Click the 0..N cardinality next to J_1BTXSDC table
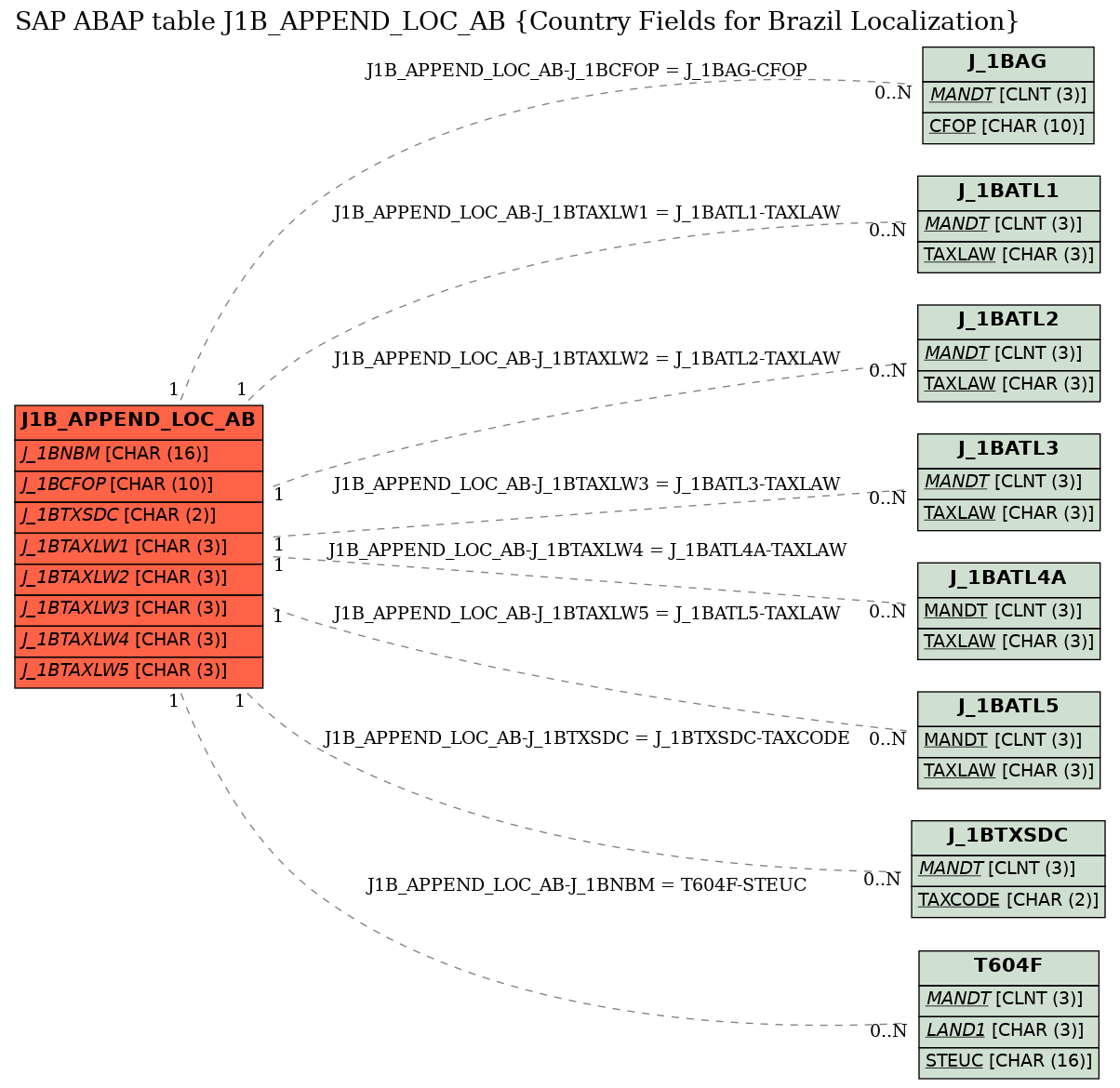 [x=882, y=880]
